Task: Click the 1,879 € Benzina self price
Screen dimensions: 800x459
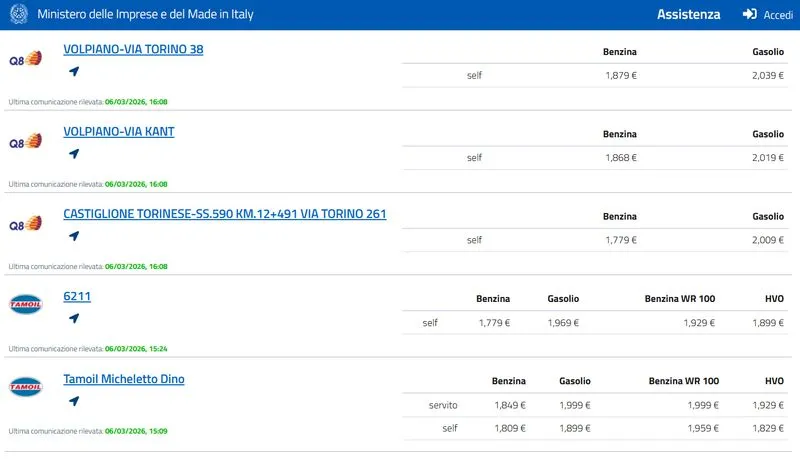Action: coord(620,75)
